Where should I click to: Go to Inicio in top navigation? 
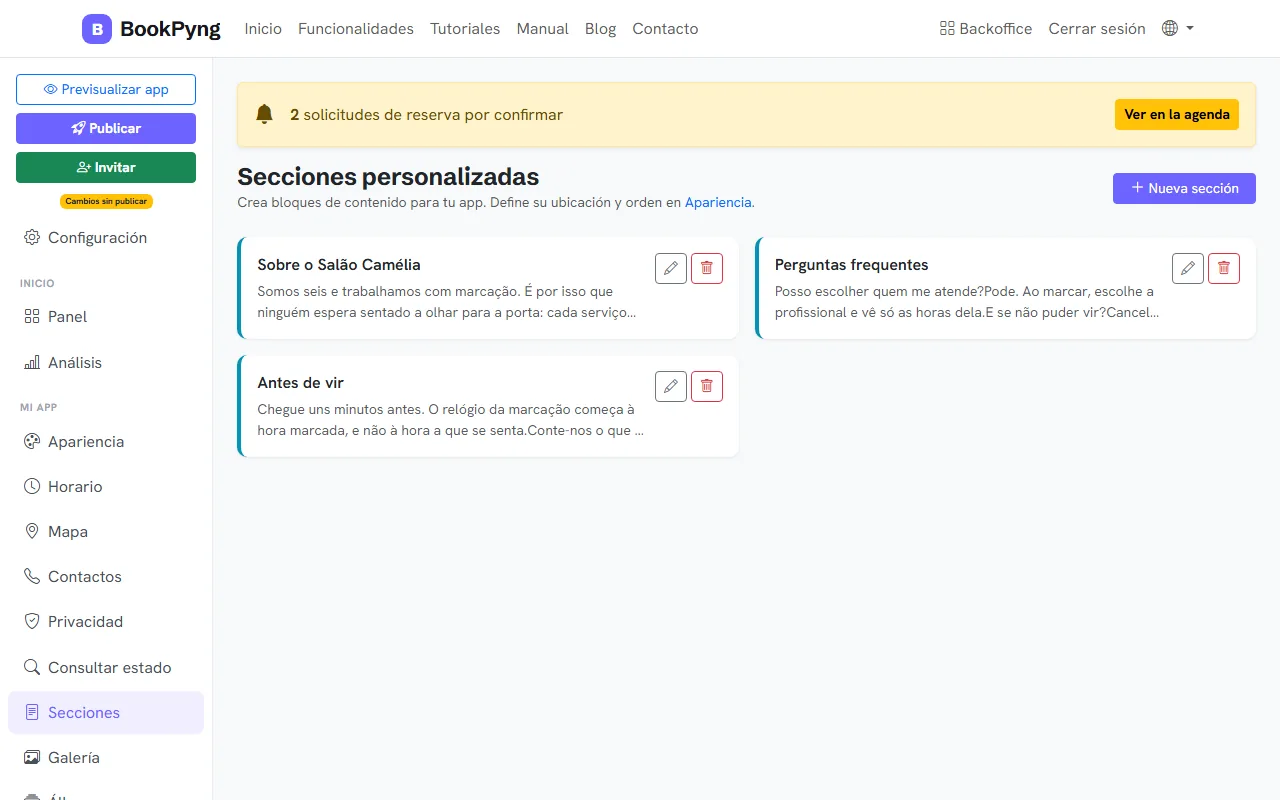pyautogui.click(x=263, y=29)
